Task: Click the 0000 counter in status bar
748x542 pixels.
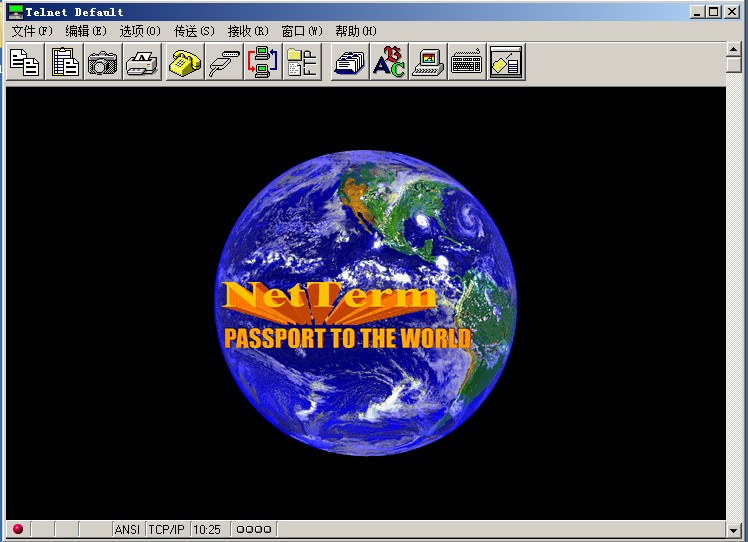Action: pos(254,529)
